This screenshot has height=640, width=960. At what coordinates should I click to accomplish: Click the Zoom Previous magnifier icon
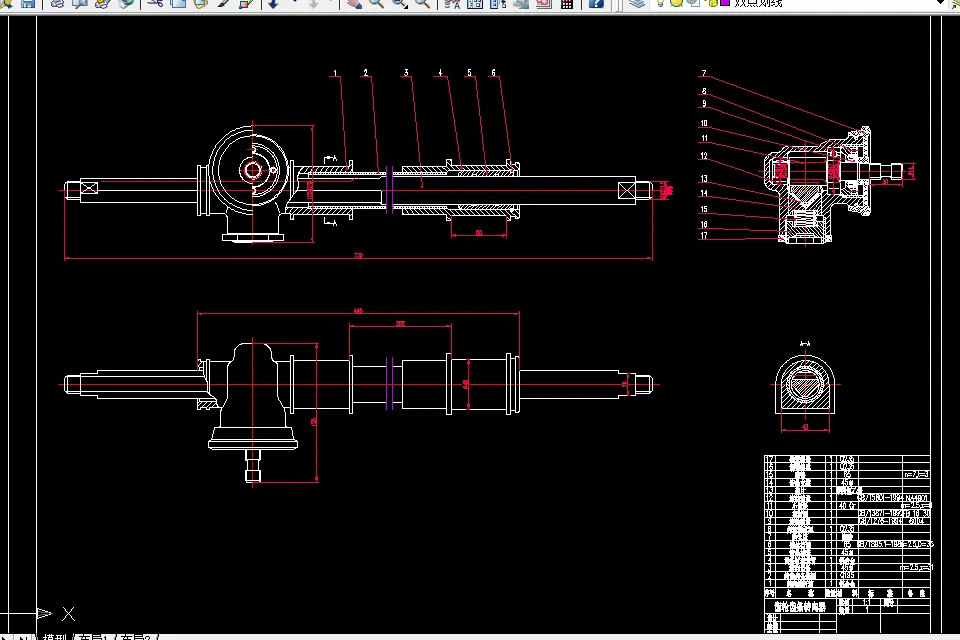click(422, 3)
